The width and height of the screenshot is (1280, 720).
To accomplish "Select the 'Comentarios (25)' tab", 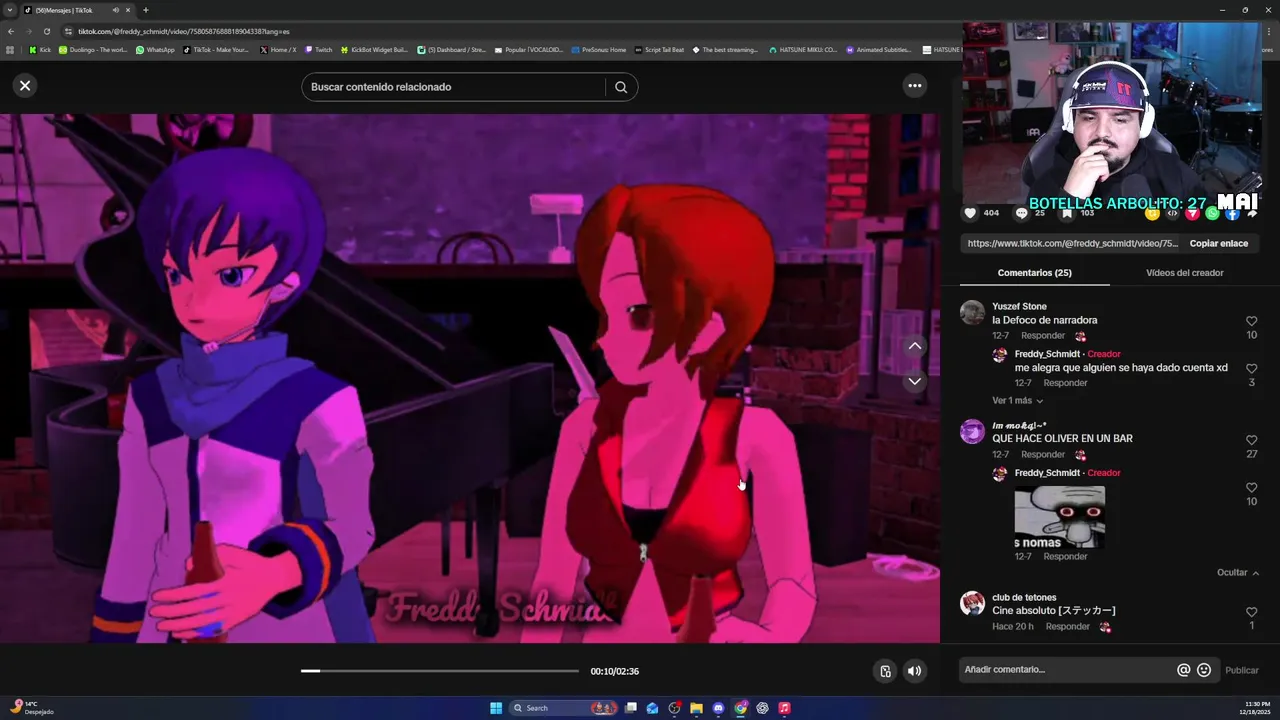I will pos(1034,273).
